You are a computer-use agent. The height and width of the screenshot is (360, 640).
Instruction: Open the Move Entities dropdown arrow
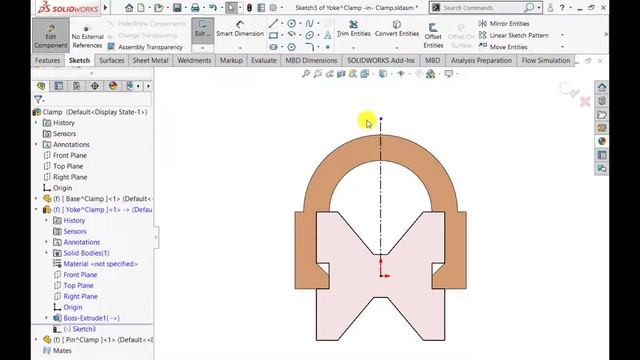(562, 47)
